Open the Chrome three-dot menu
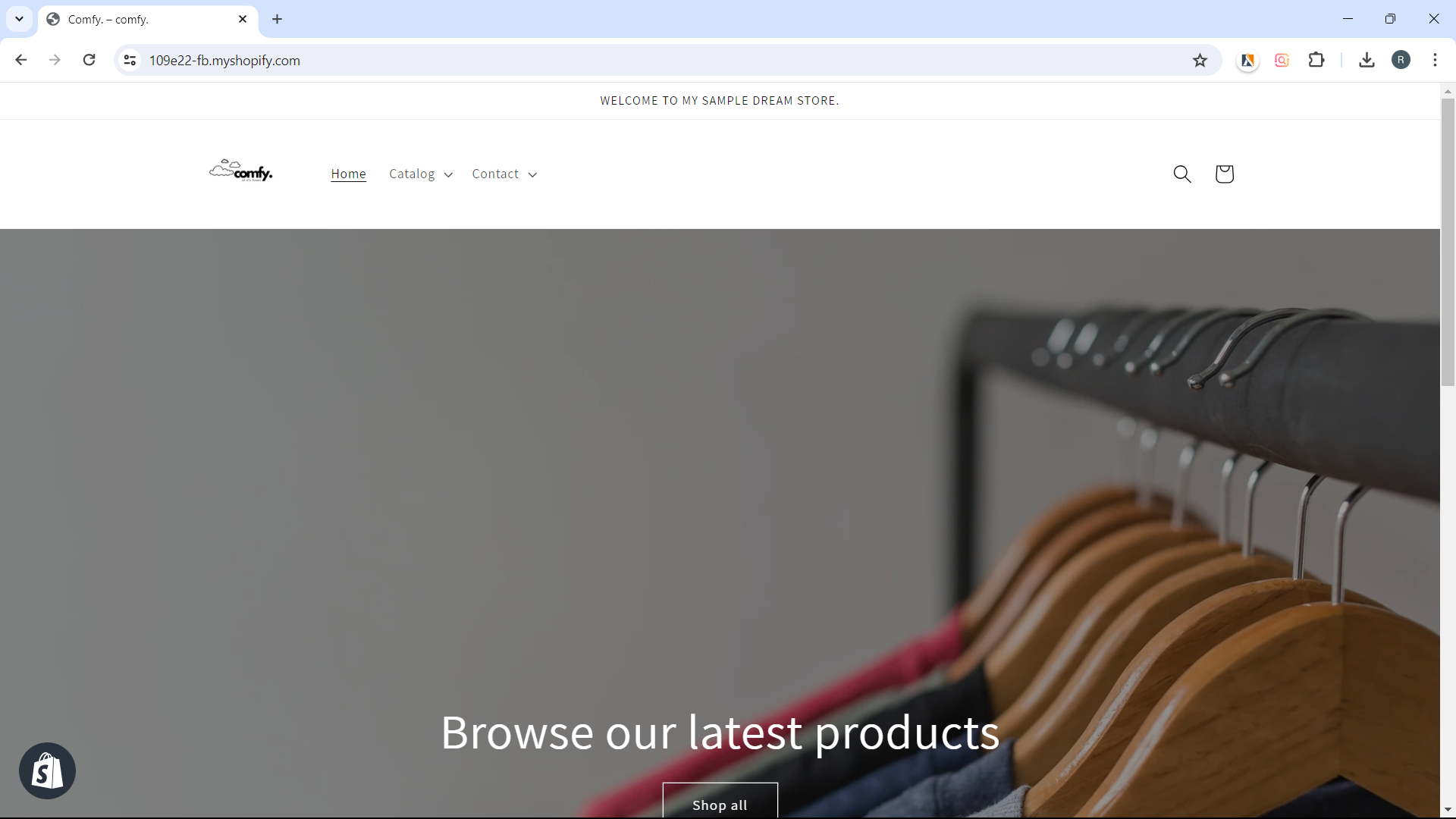 pos(1435,60)
